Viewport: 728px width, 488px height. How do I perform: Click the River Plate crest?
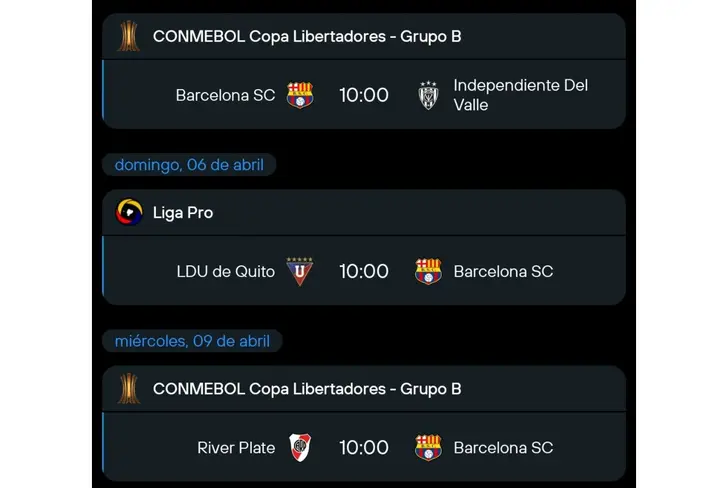coord(300,448)
